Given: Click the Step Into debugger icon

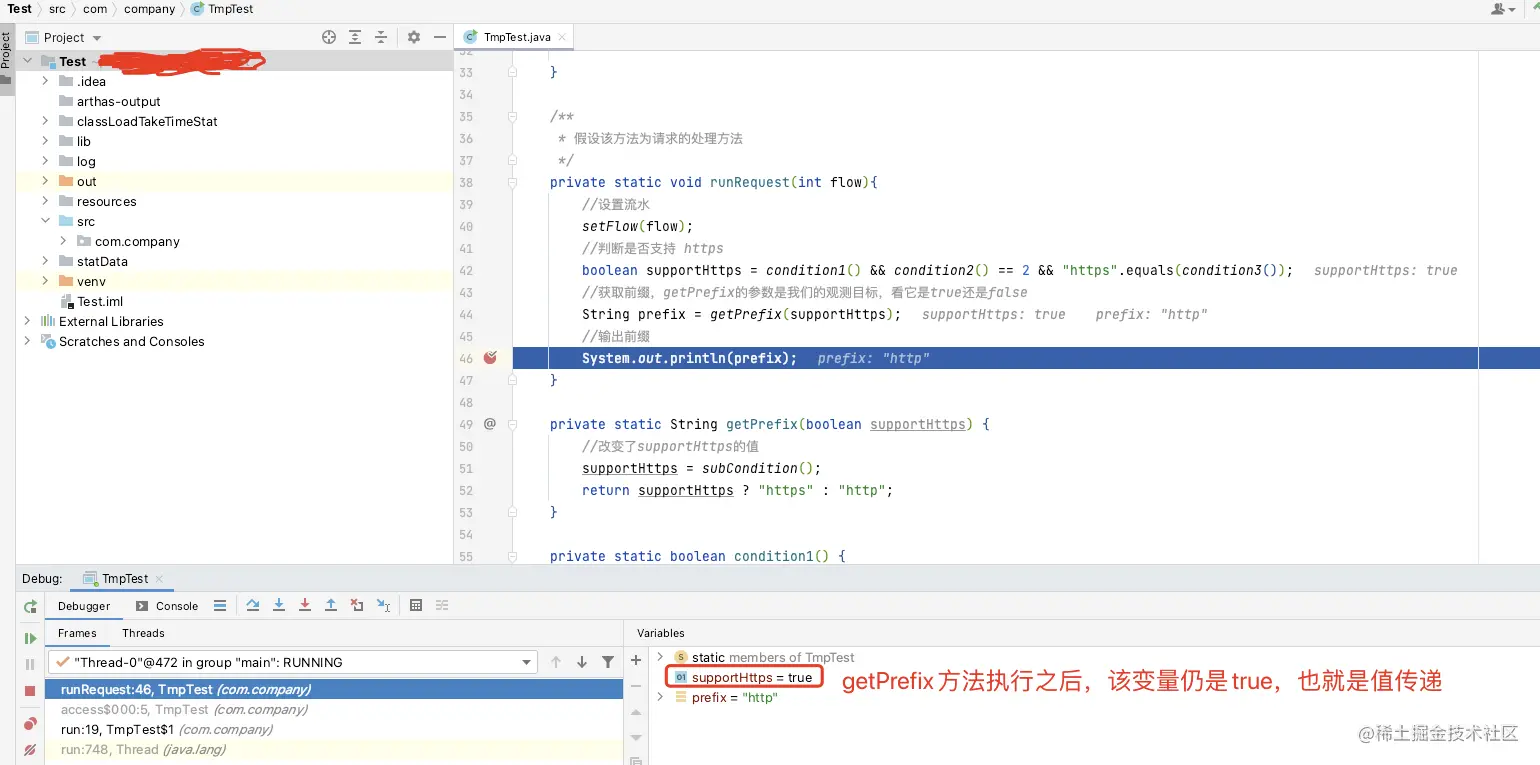Looking at the screenshot, I should point(279,605).
